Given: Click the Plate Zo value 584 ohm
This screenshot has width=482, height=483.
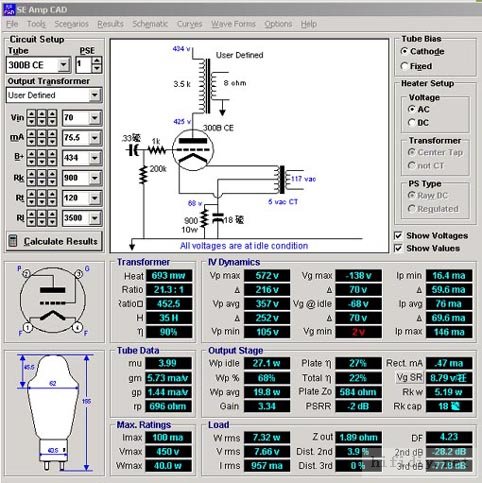Looking at the screenshot, I should 358,392.
